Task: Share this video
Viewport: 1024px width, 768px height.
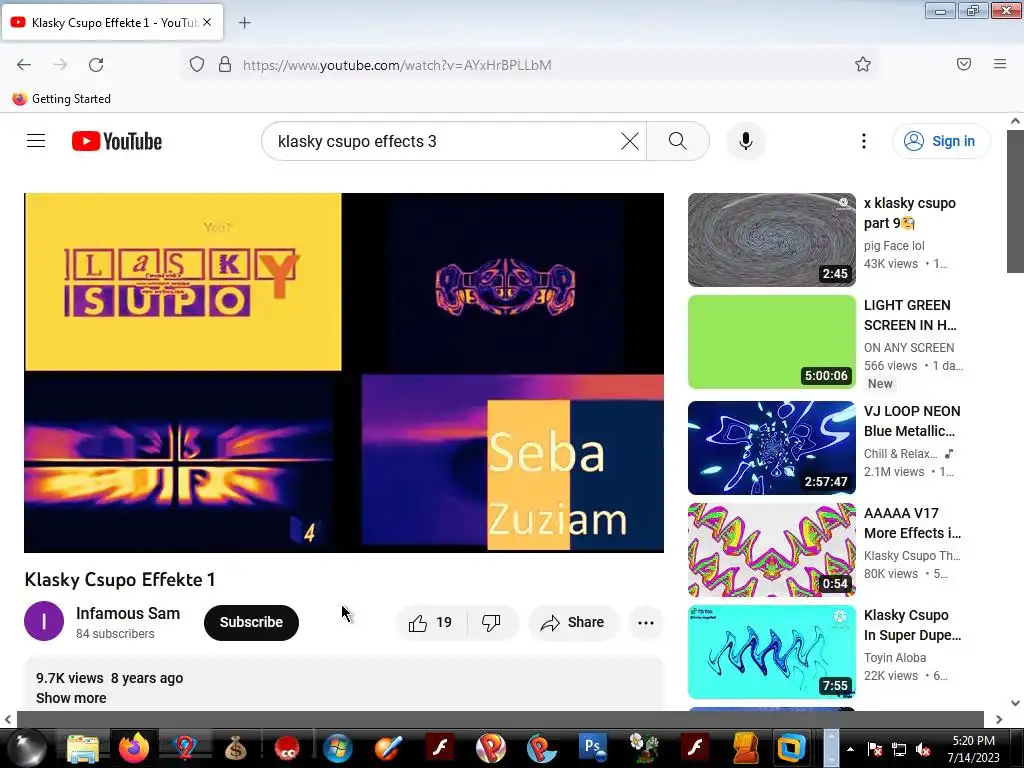Action: 573,622
